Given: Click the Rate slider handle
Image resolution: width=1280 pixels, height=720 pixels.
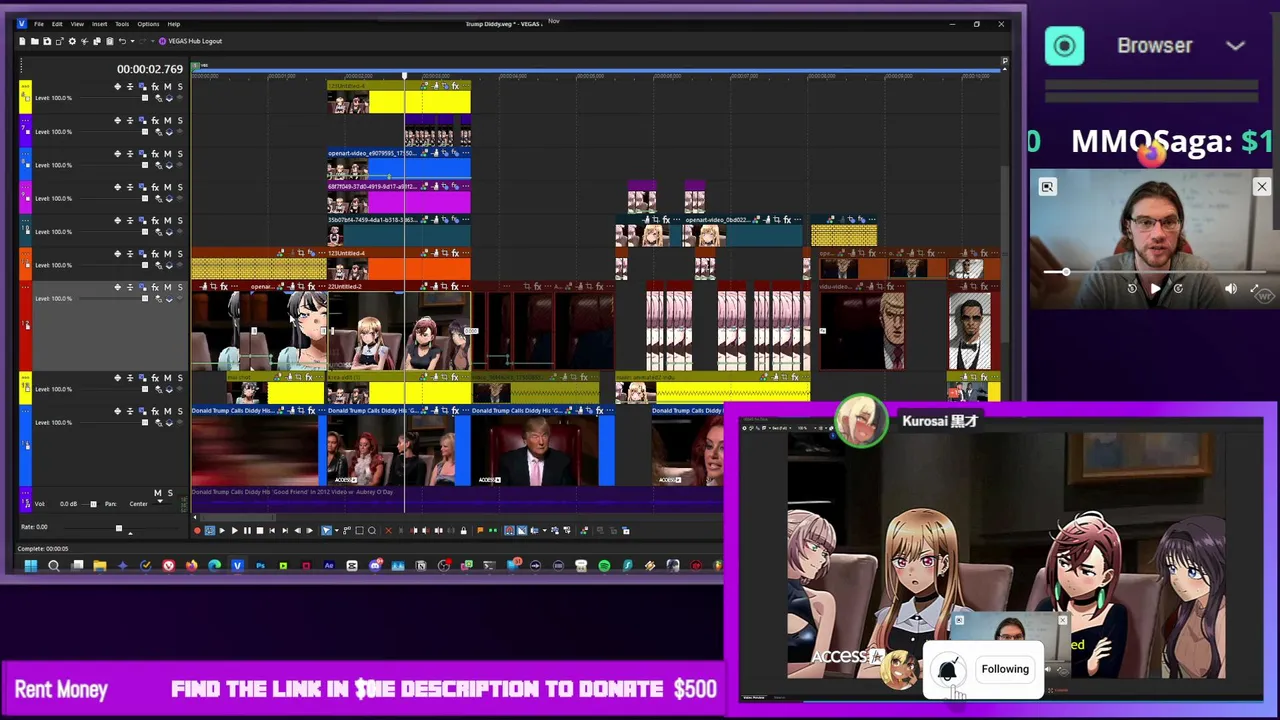Looking at the screenshot, I should [118, 528].
